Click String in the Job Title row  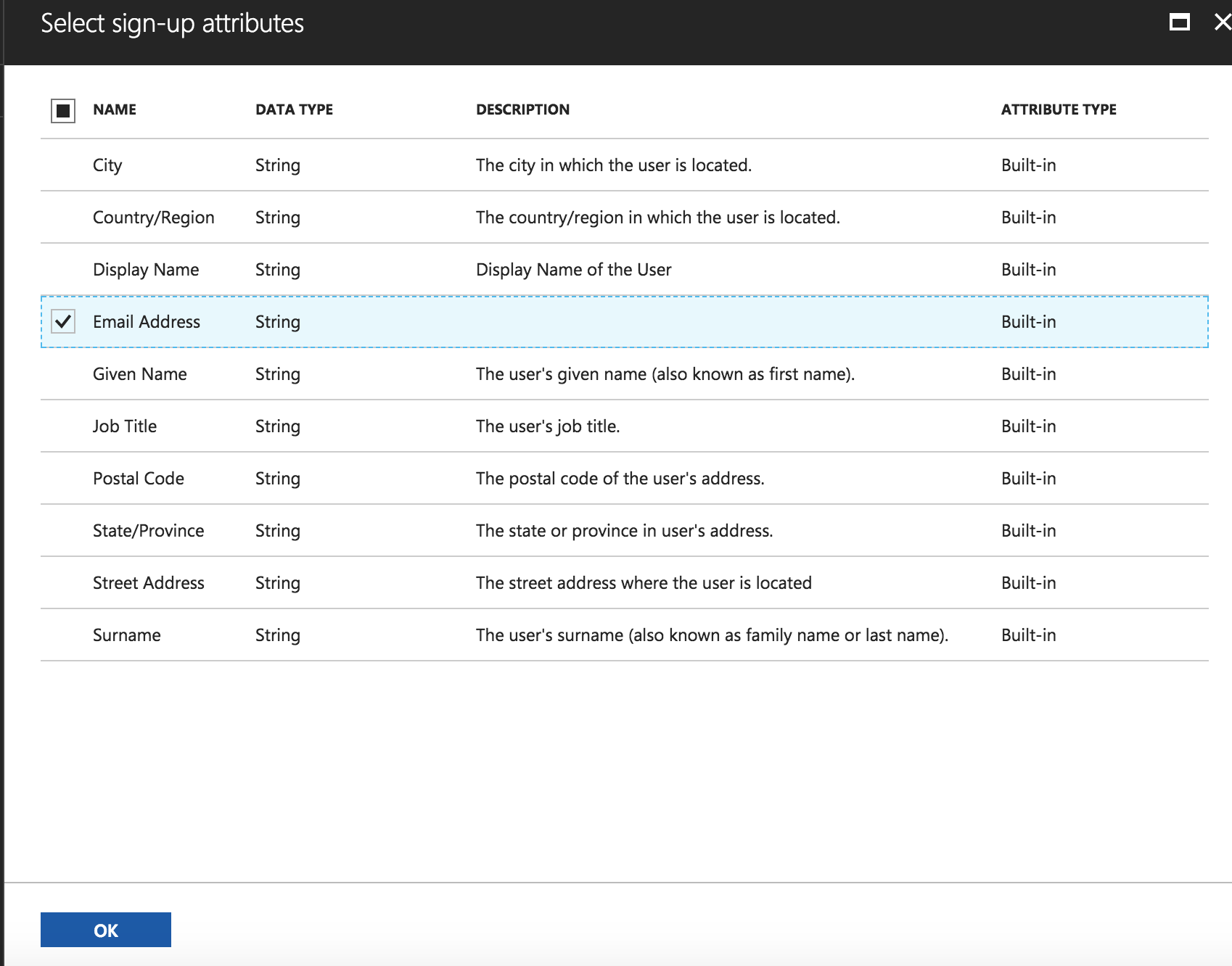[x=278, y=426]
